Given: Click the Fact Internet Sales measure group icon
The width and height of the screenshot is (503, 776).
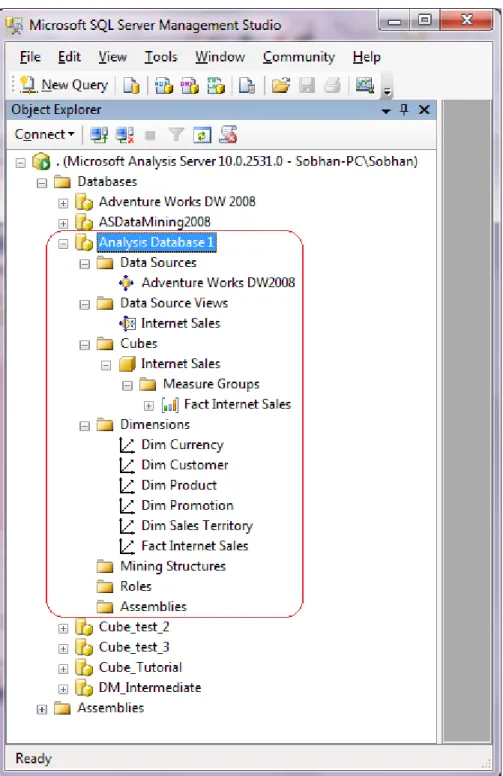Looking at the screenshot, I should coord(170,405).
